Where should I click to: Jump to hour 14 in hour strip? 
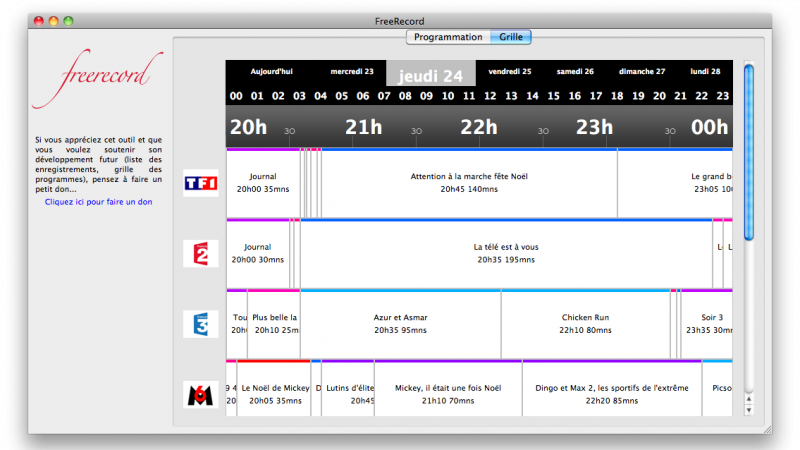[x=533, y=96]
